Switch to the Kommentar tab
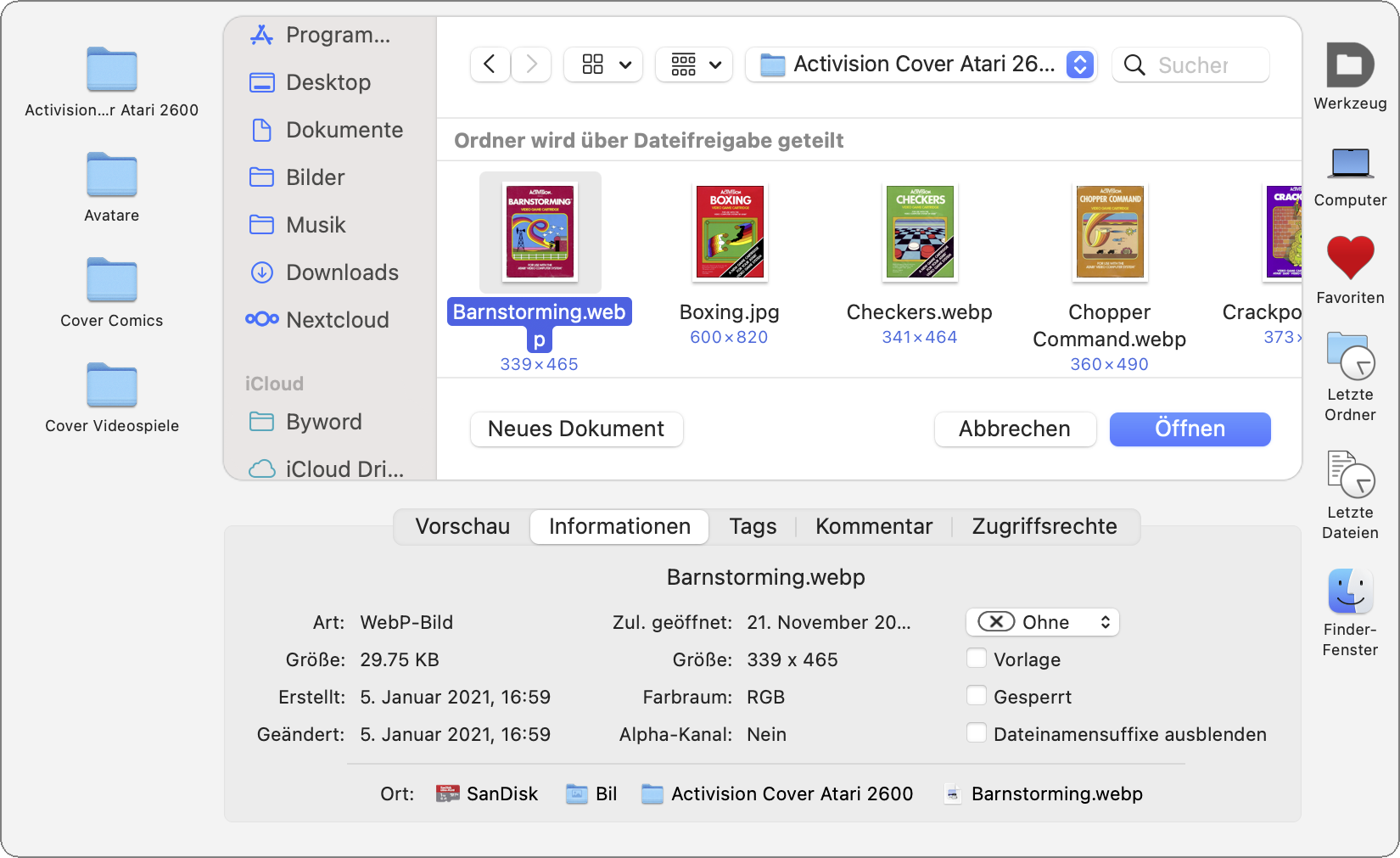The image size is (1400, 858). [874, 526]
